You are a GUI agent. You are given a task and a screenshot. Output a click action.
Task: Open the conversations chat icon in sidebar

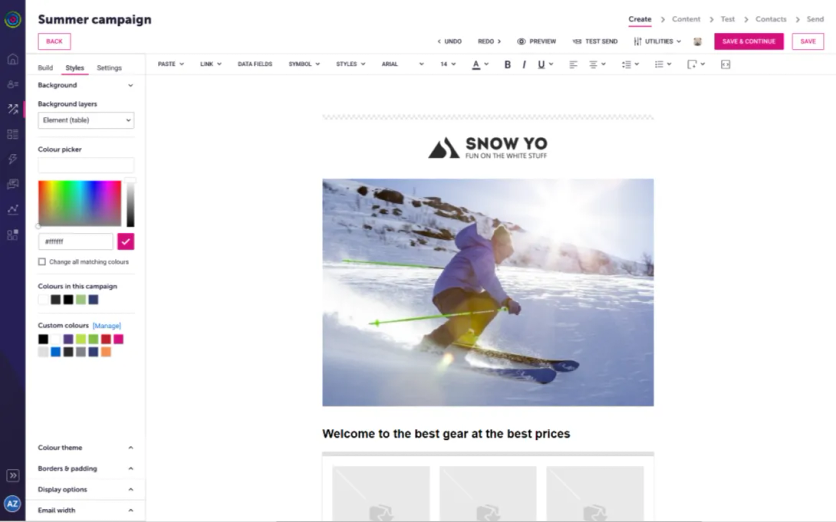coord(13,184)
